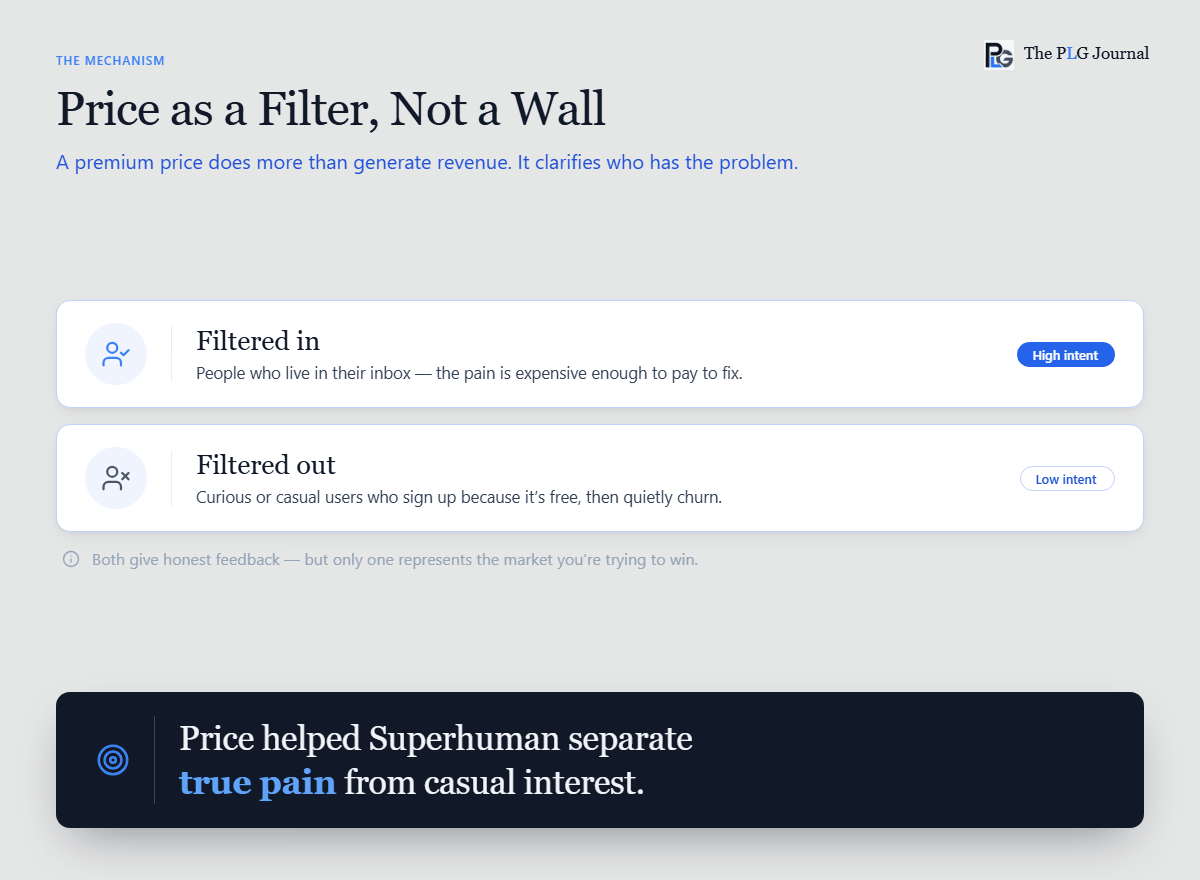This screenshot has width=1200, height=880.
Task: Click the blue subtitle about premium price
Action: 427,162
